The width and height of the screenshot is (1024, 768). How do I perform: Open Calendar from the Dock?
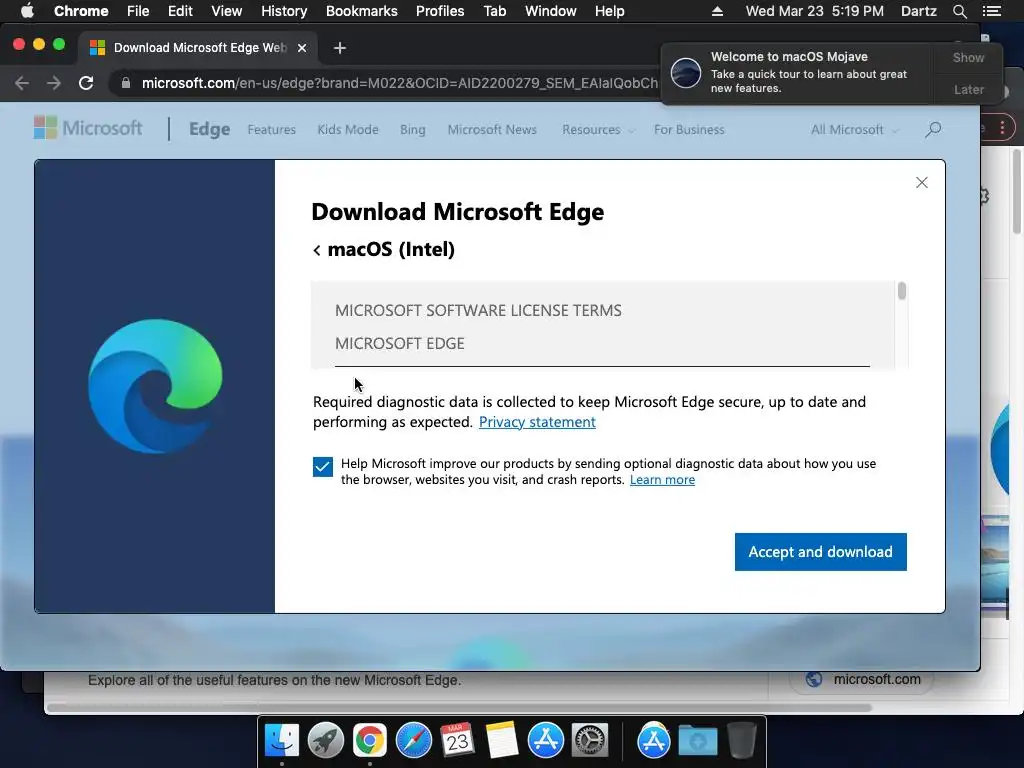(x=457, y=741)
